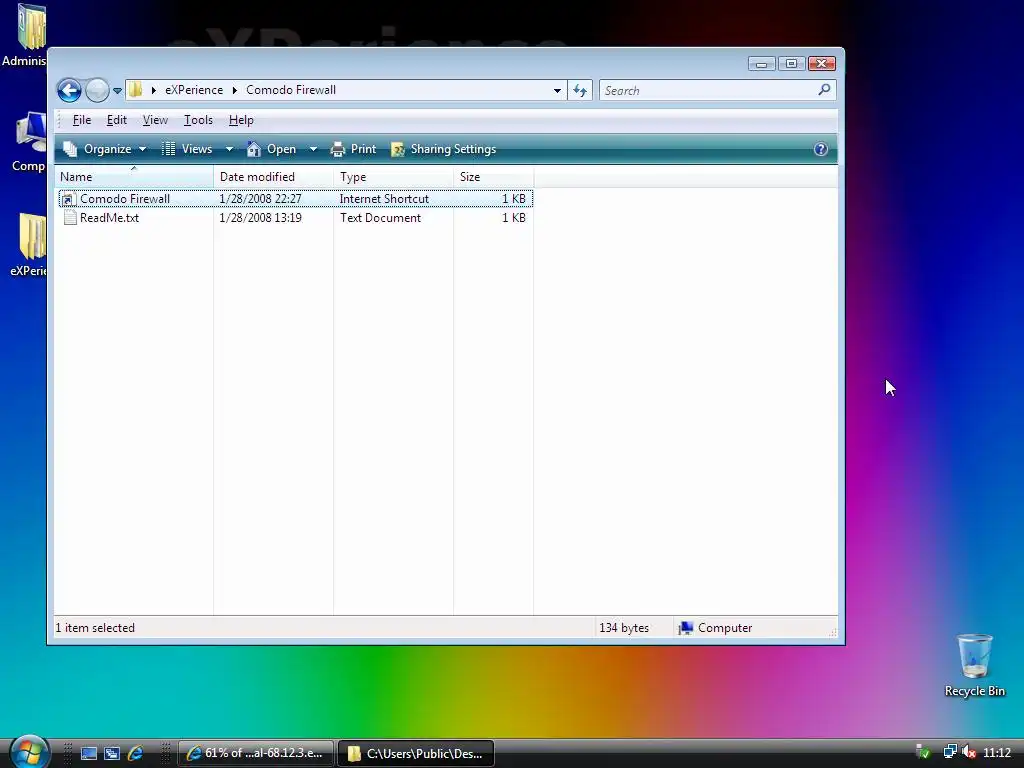Click the Print toolbar button

[x=353, y=149]
